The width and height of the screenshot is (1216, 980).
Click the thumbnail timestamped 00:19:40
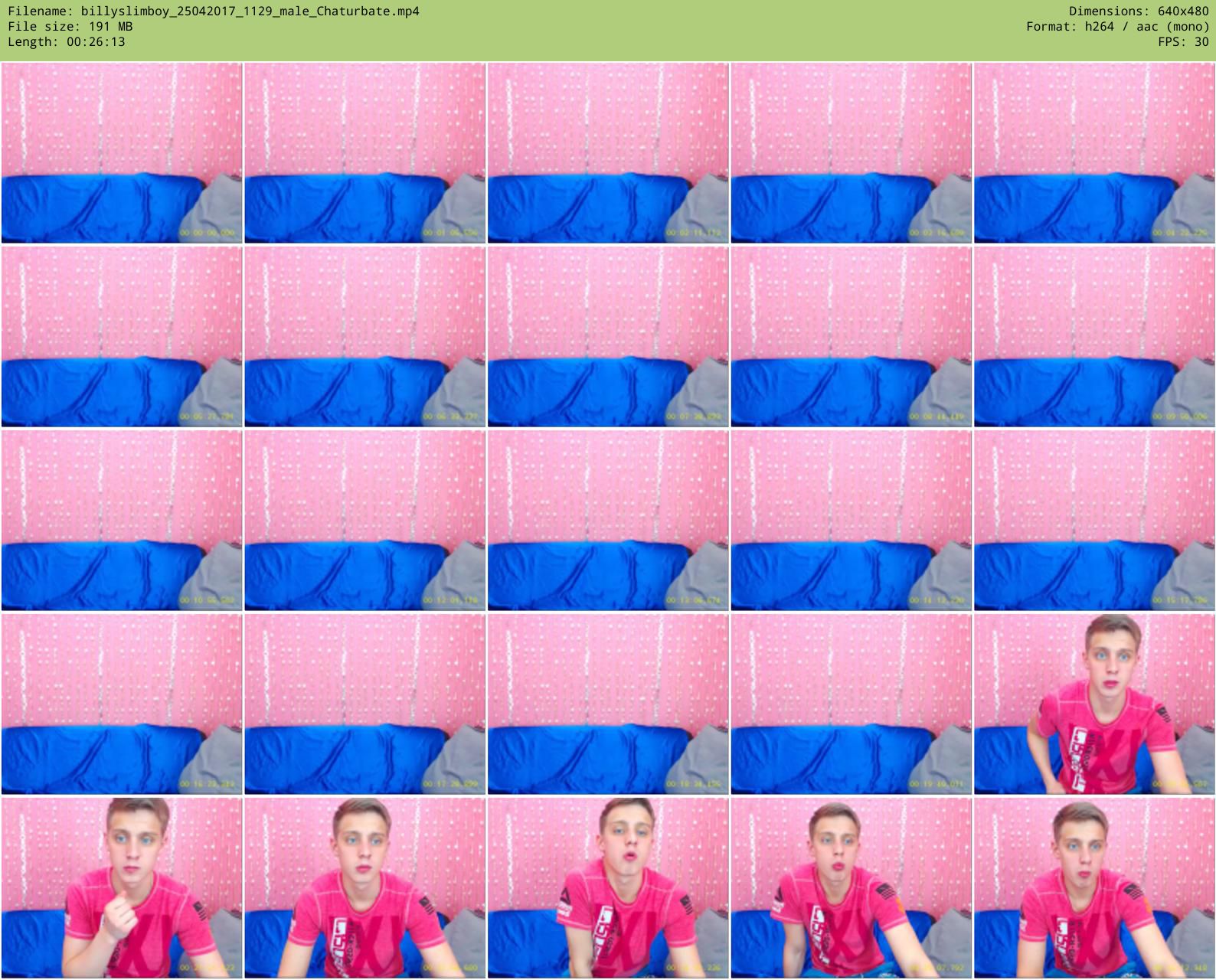851,704
